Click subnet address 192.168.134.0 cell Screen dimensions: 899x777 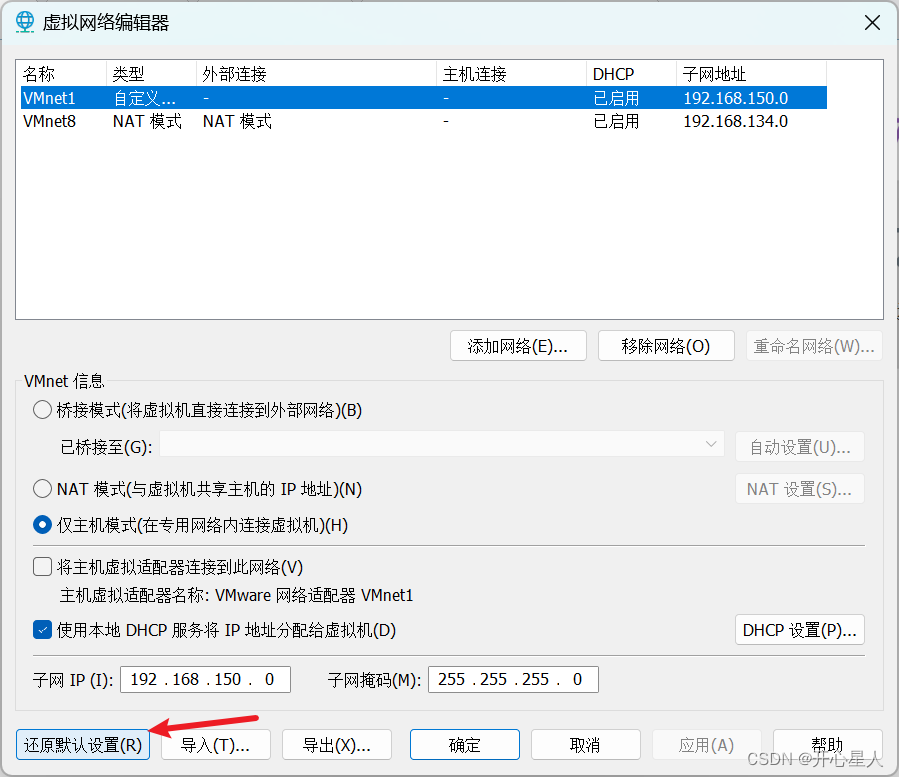pos(736,122)
